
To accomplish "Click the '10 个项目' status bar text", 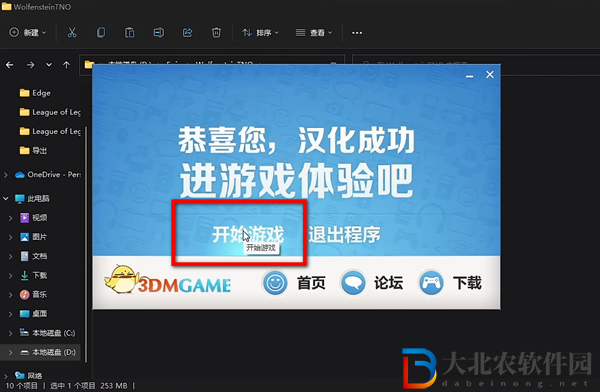I will 21,386.
